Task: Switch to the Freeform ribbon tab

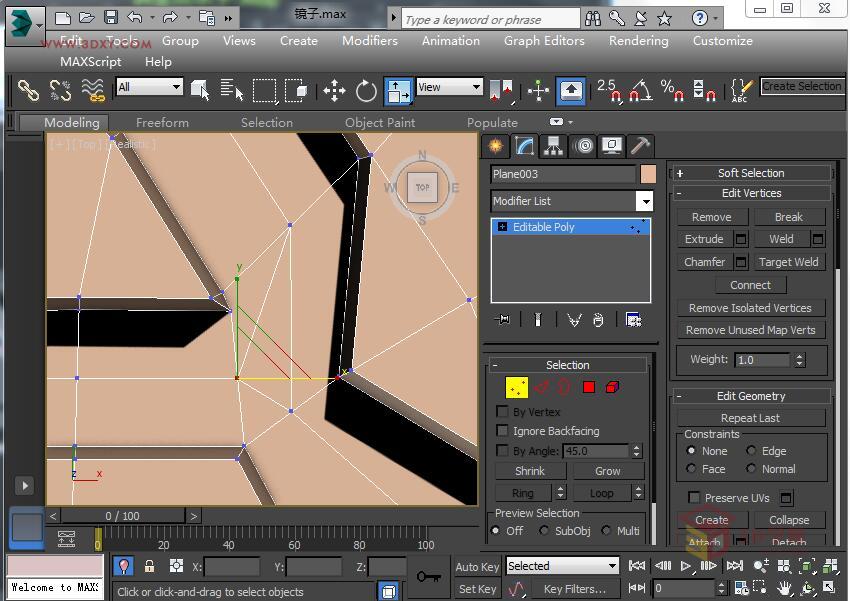Action: [162, 122]
